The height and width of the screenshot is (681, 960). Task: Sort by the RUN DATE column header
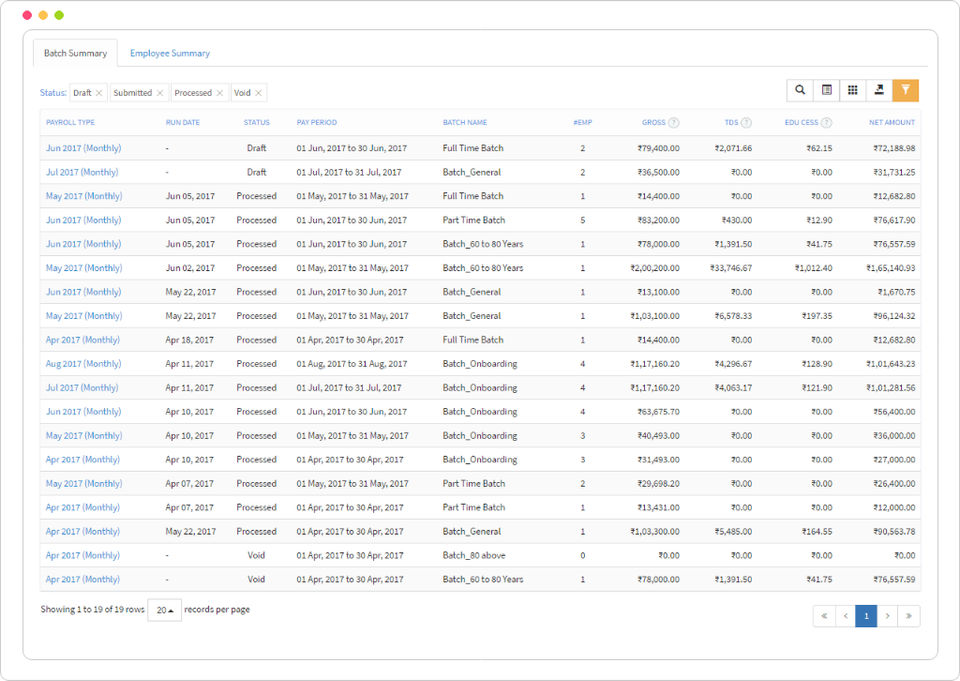pyautogui.click(x=183, y=123)
